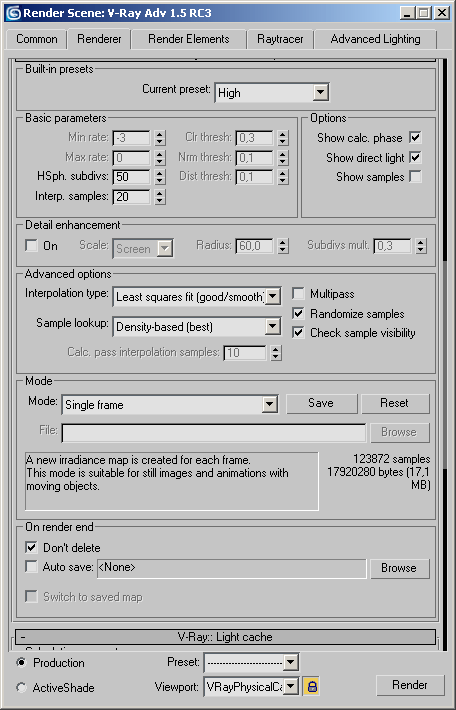Image resolution: width=456 pixels, height=710 pixels.
Task: Click the HSph. subdivs value field
Action: pyautogui.click(x=131, y=177)
